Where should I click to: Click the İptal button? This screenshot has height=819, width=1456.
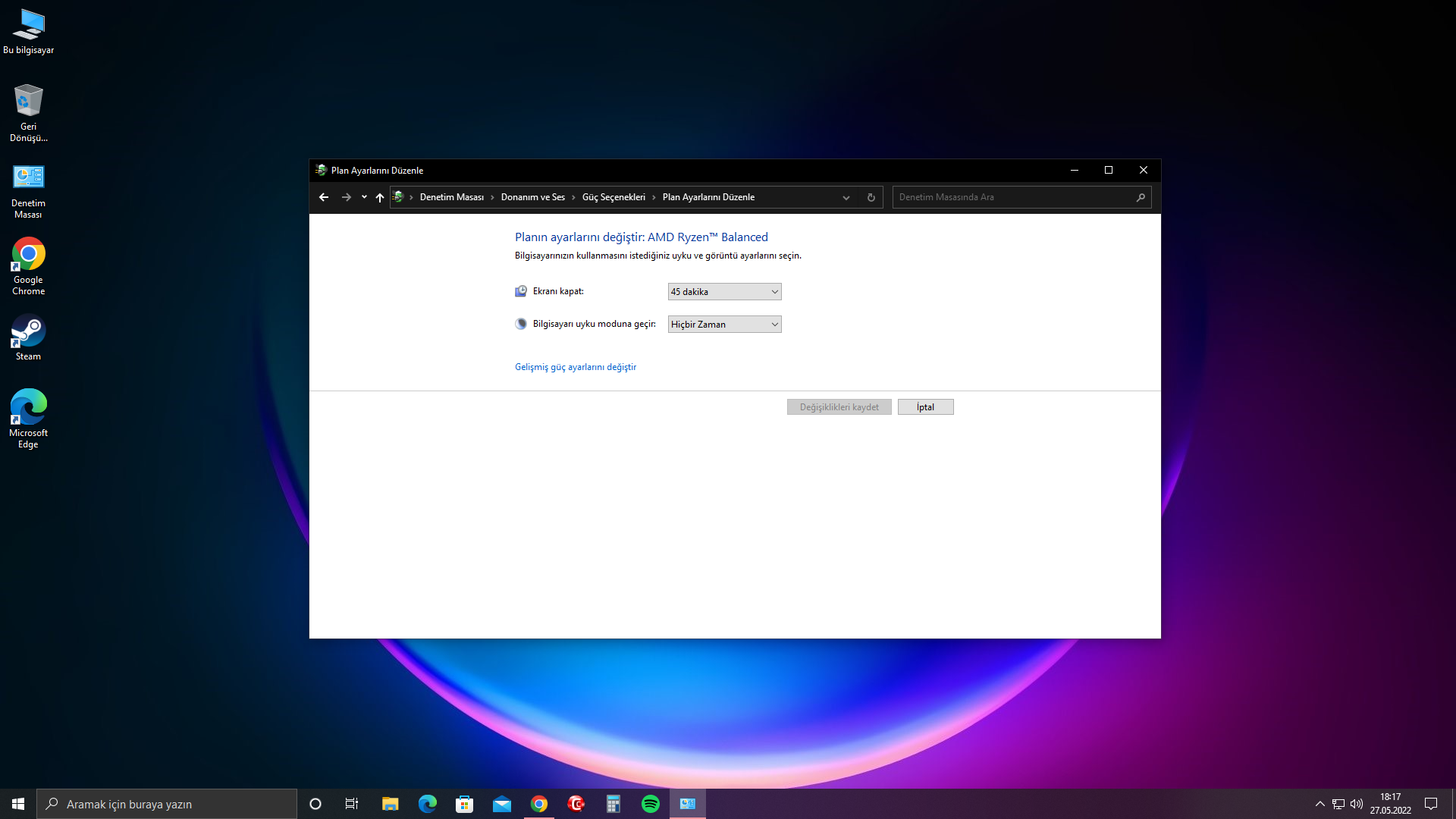(925, 407)
